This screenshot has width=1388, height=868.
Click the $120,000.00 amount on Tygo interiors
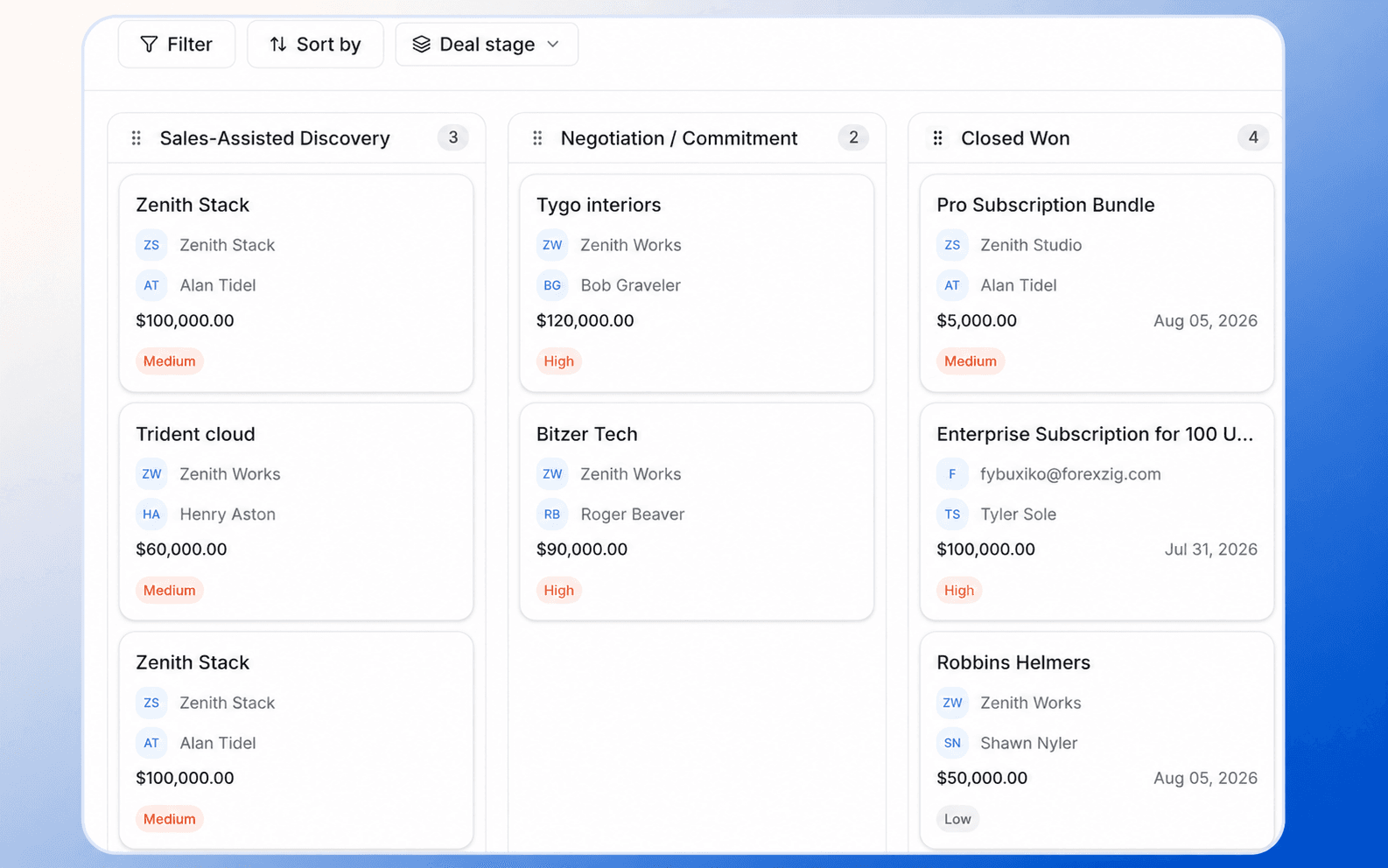[x=585, y=320]
